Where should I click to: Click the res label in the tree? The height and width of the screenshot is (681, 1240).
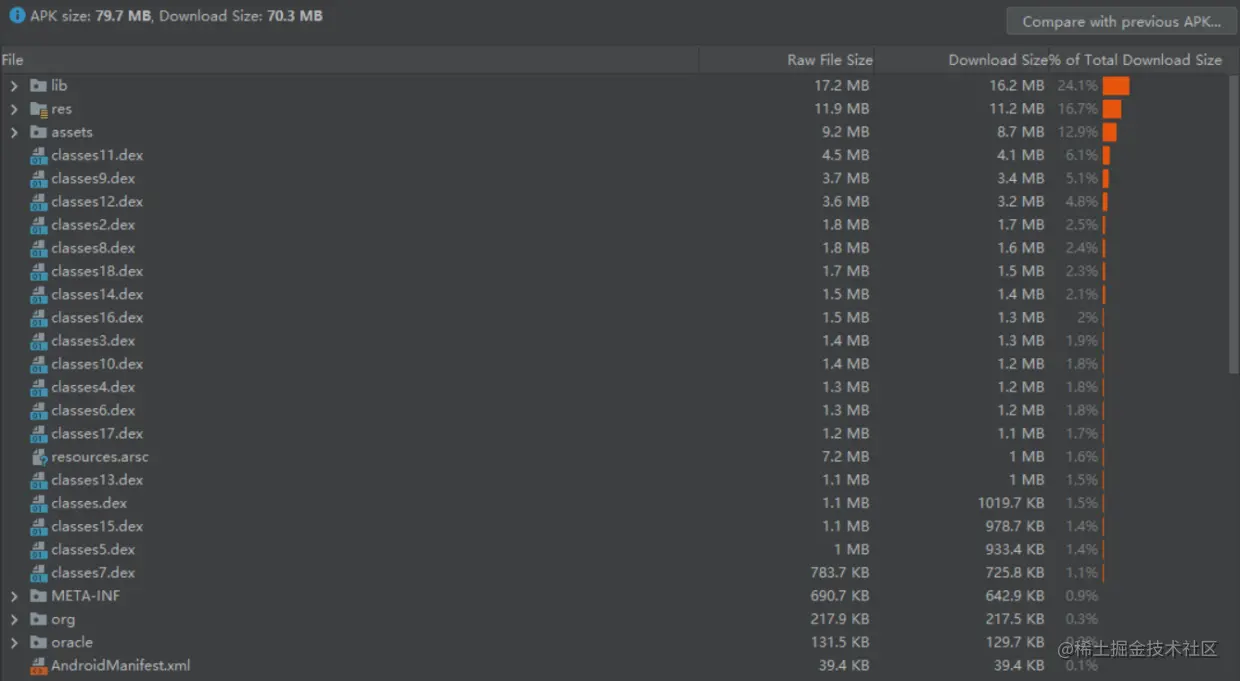(61, 109)
